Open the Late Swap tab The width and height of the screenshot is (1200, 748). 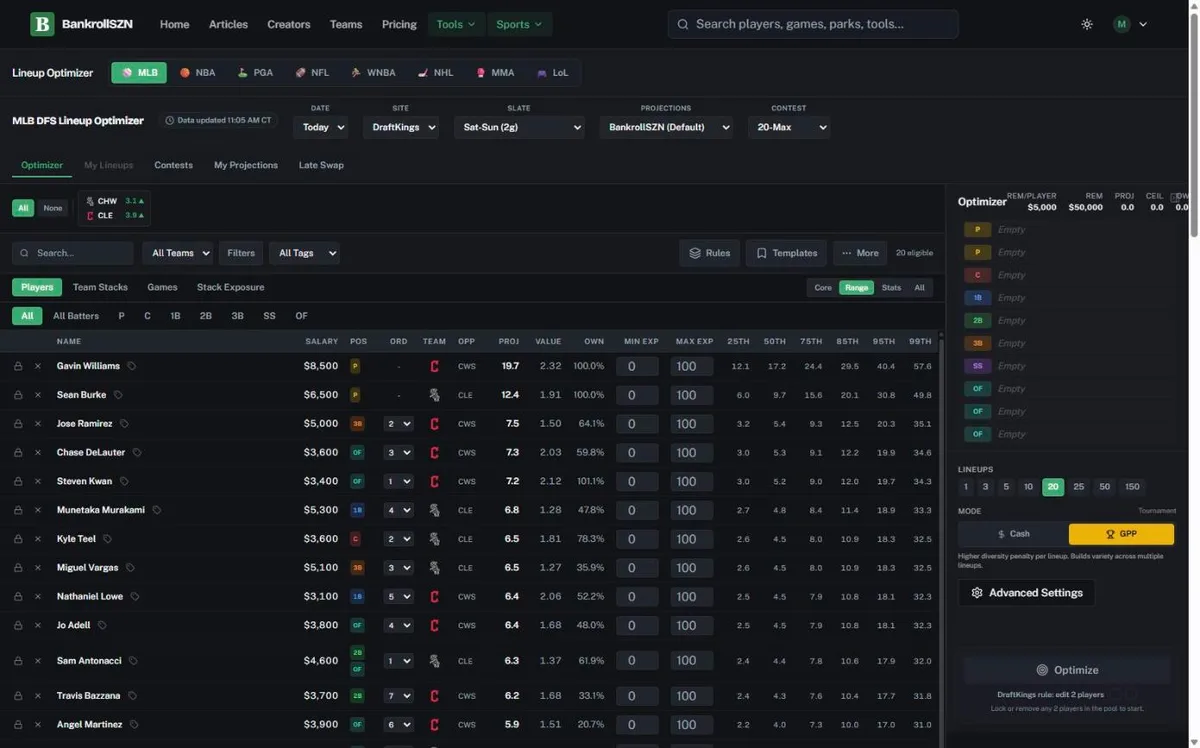click(321, 165)
